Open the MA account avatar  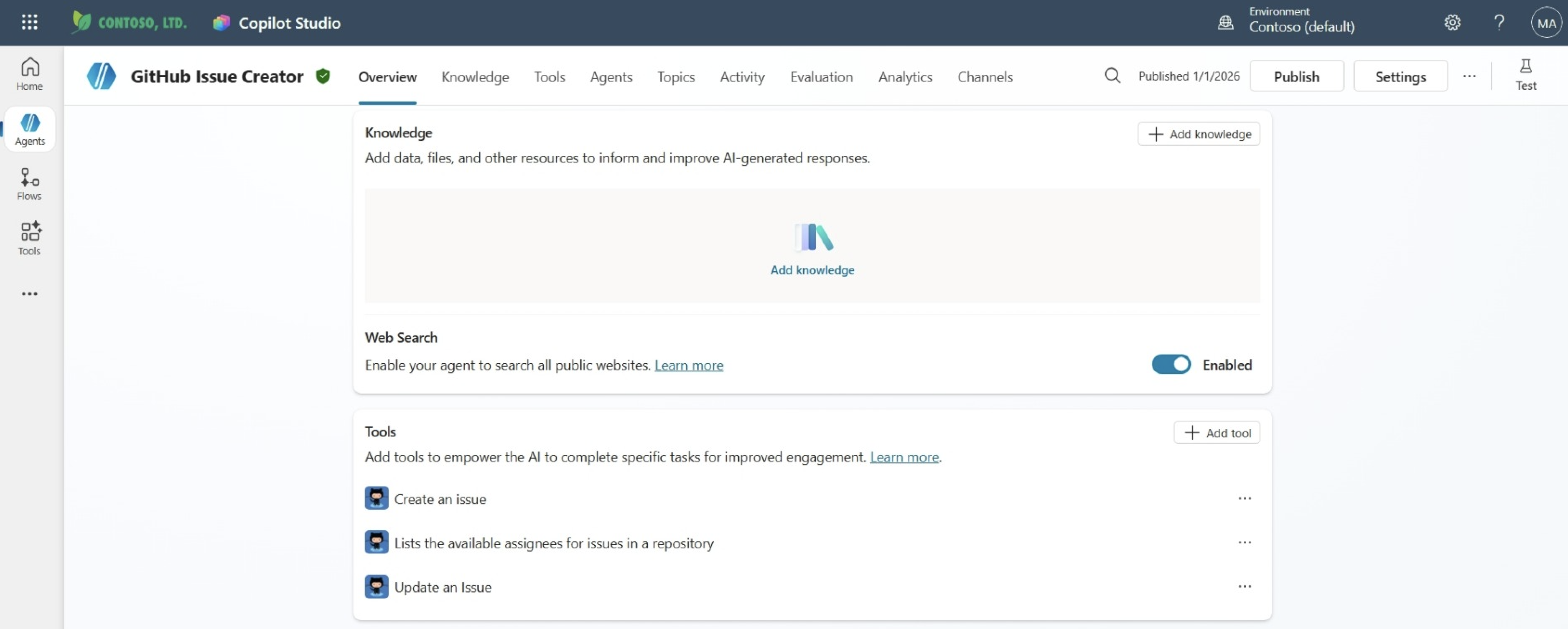click(x=1546, y=23)
